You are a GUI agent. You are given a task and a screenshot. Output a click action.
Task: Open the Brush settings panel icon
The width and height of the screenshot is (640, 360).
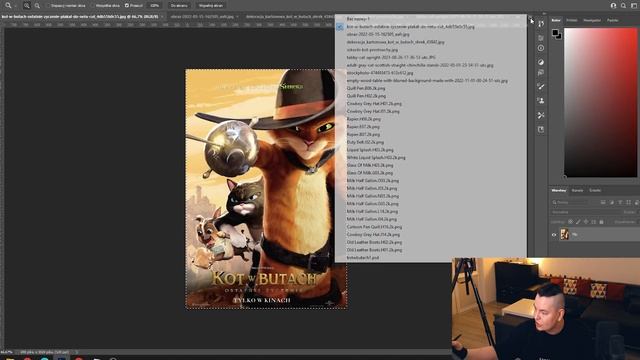tap(541, 87)
